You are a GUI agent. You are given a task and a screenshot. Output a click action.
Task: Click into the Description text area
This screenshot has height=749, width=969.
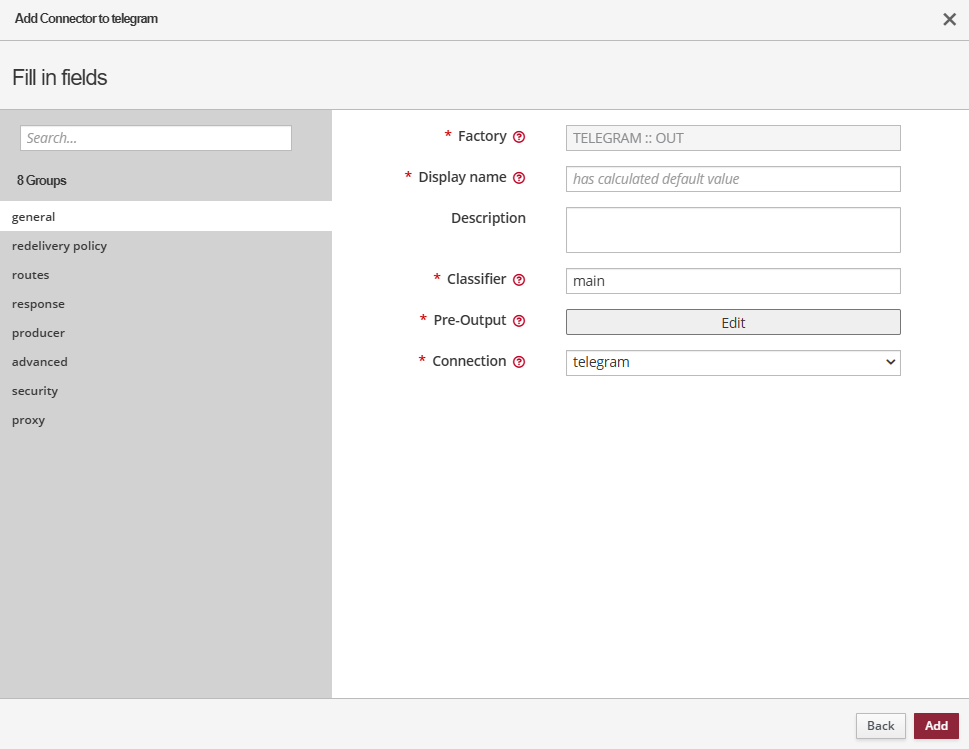coord(733,230)
